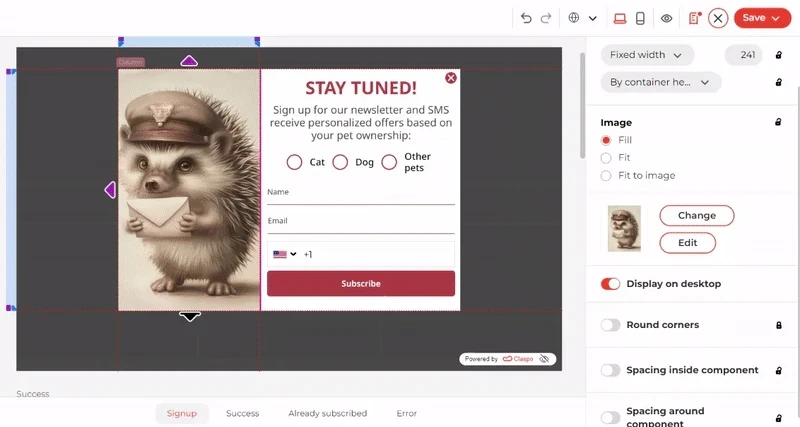800x427 pixels.
Task: Switch to the Error tab
Action: click(407, 413)
